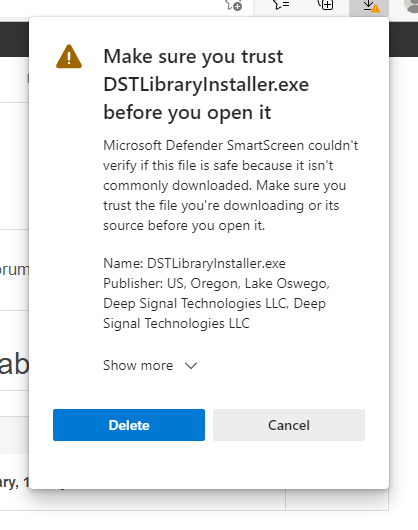Click the bold partially hidden text at bottom-left
This screenshot has height=530, width=418.
click(15, 482)
